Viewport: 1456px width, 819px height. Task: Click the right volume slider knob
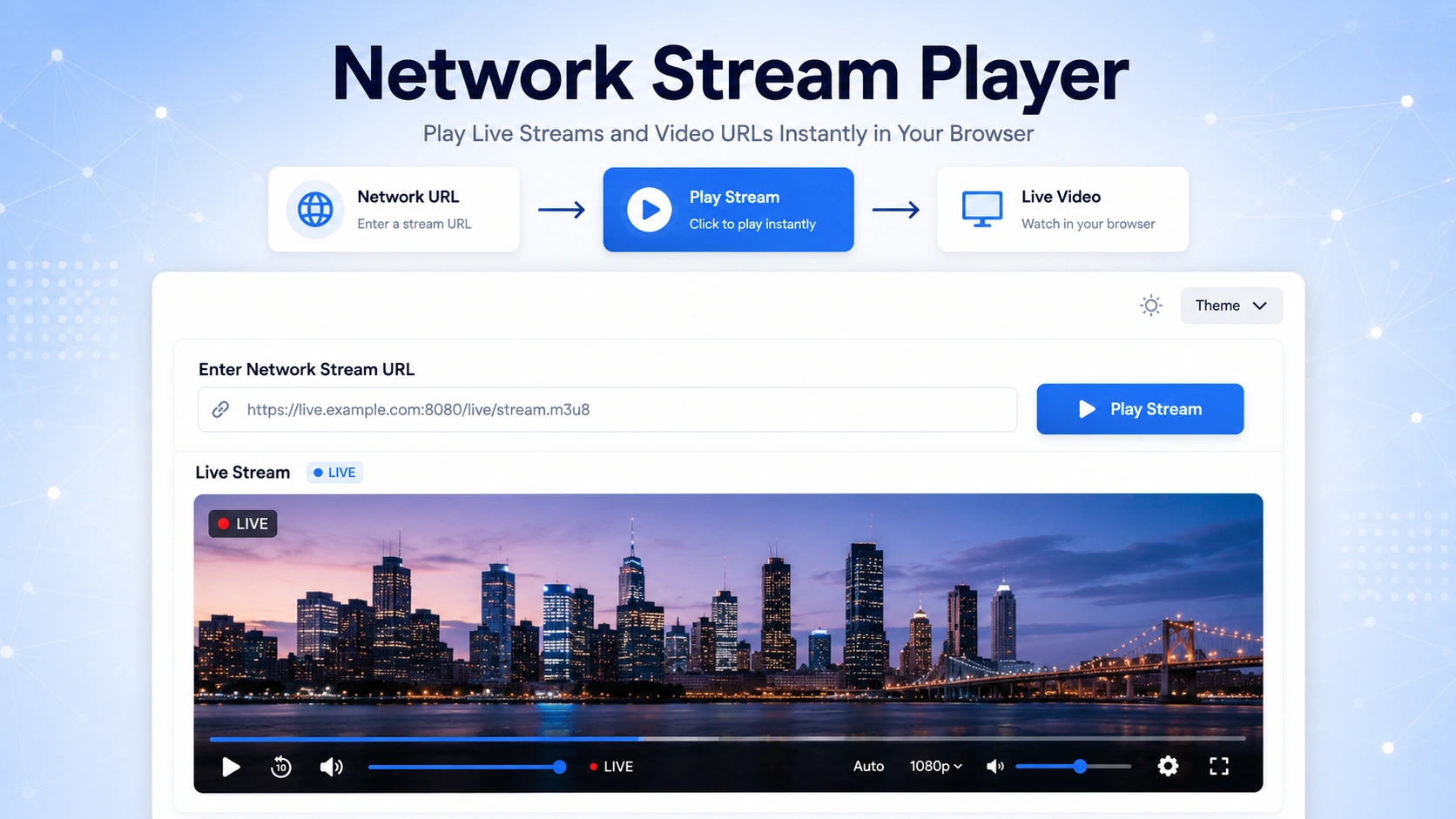click(x=1080, y=767)
